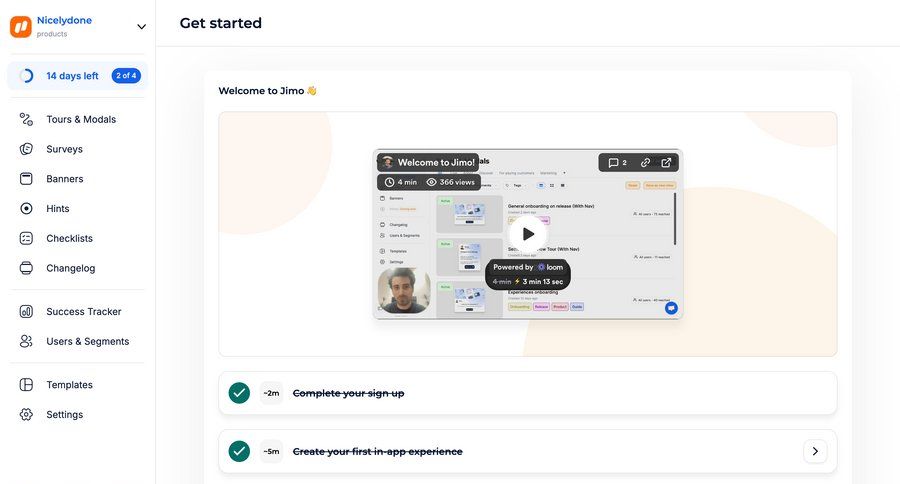The image size is (900, 484).
Task: Click the Welcome to Jimo heading
Action: pyautogui.click(x=267, y=91)
